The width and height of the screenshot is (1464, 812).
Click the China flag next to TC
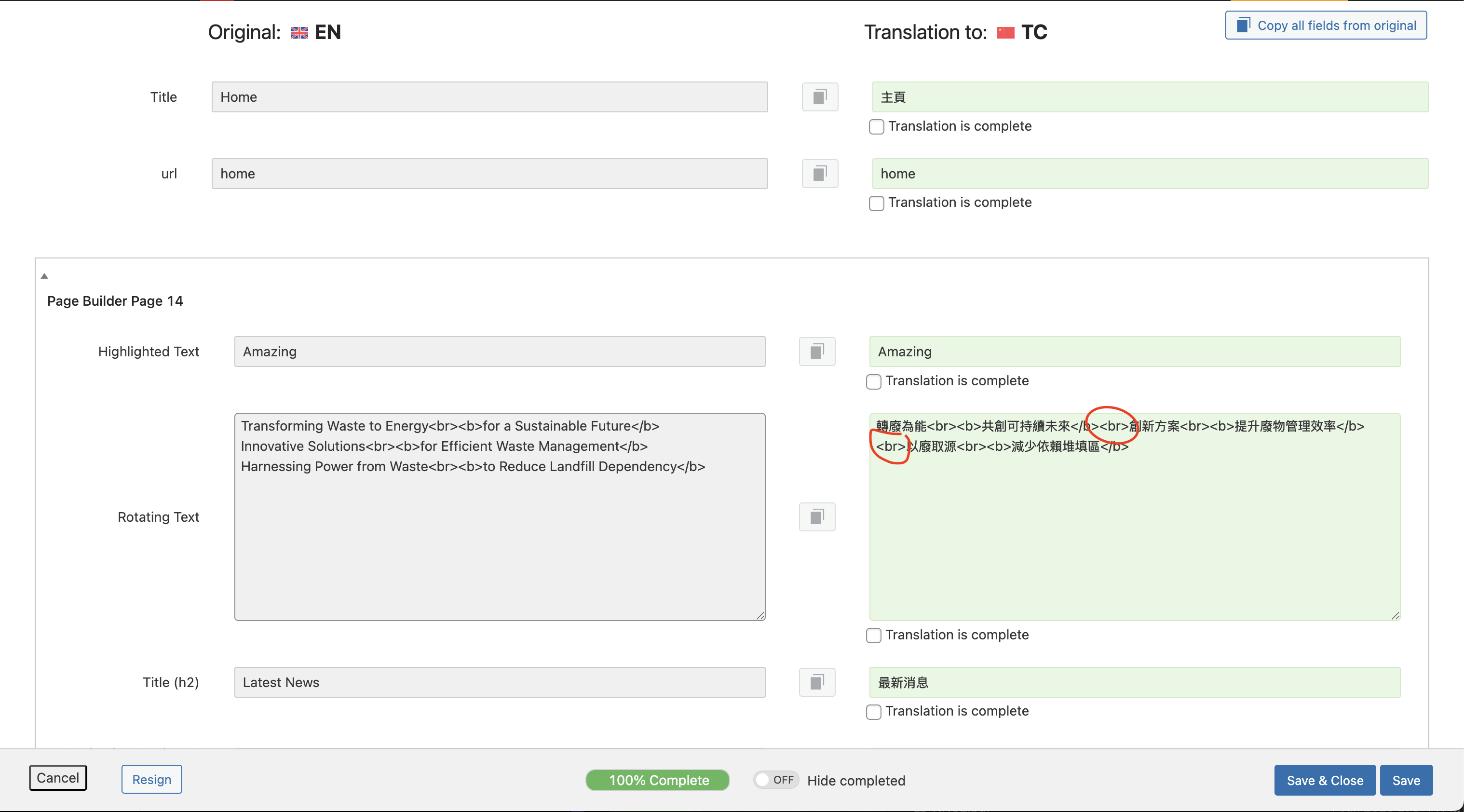point(1005,32)
